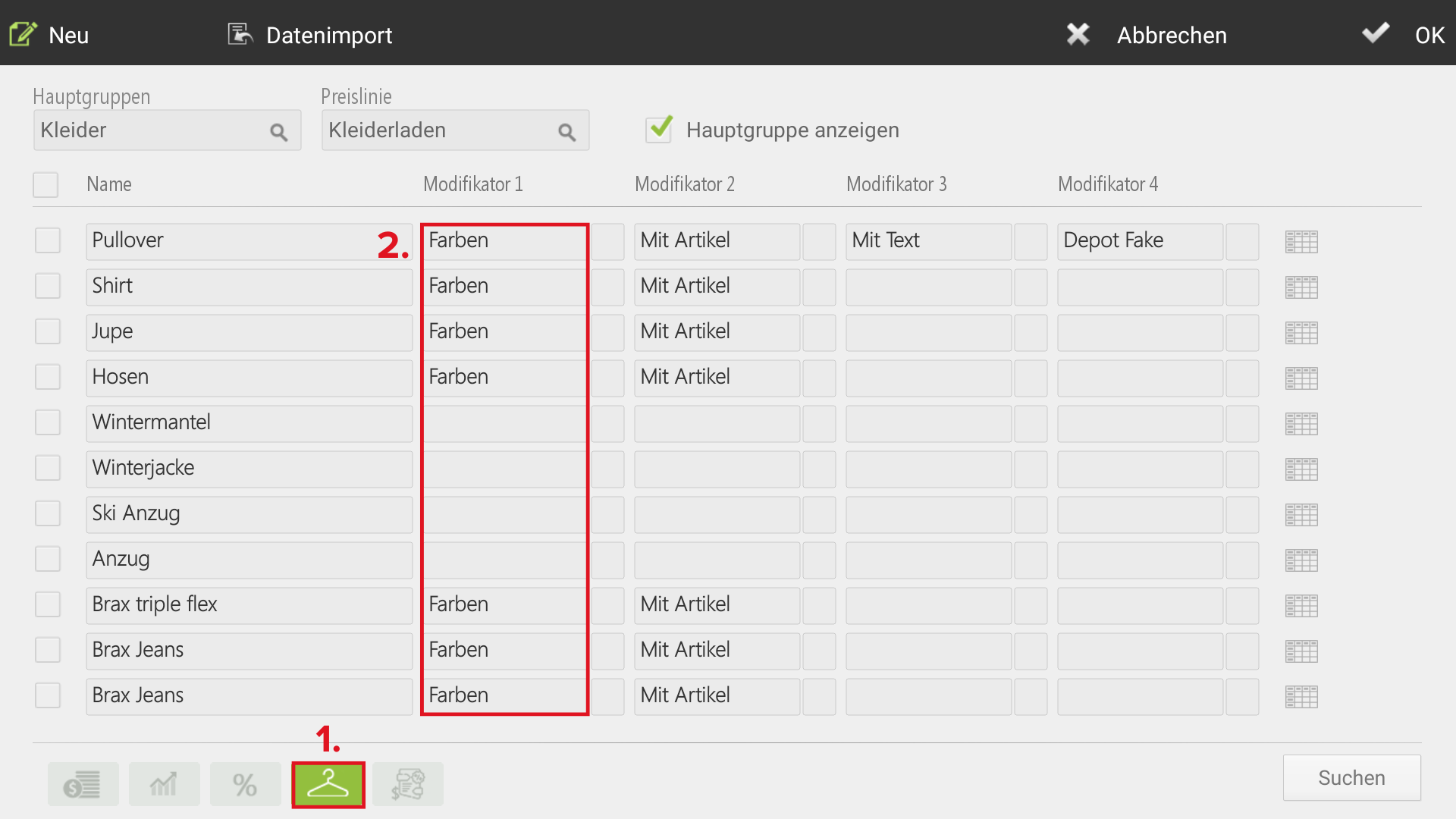Click the Winterjacke name field
This screenshot has height=819, width=1456.
(249, 469)
